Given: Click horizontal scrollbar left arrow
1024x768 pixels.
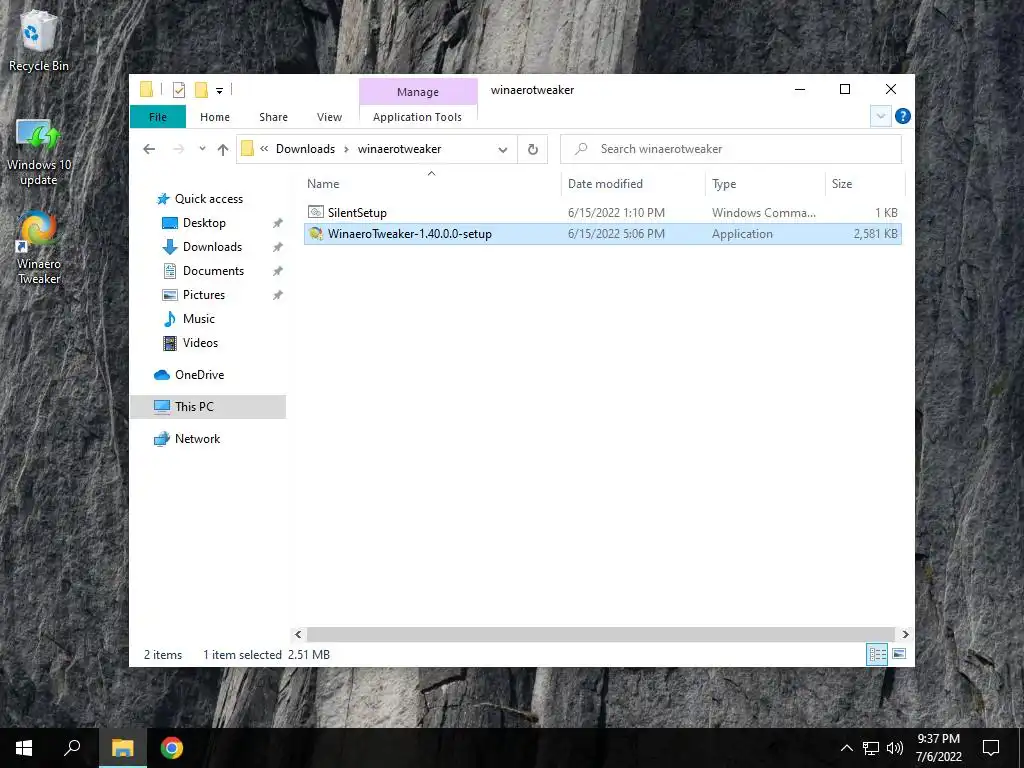Looking at the screenshot, I should (x=298, y=634).
